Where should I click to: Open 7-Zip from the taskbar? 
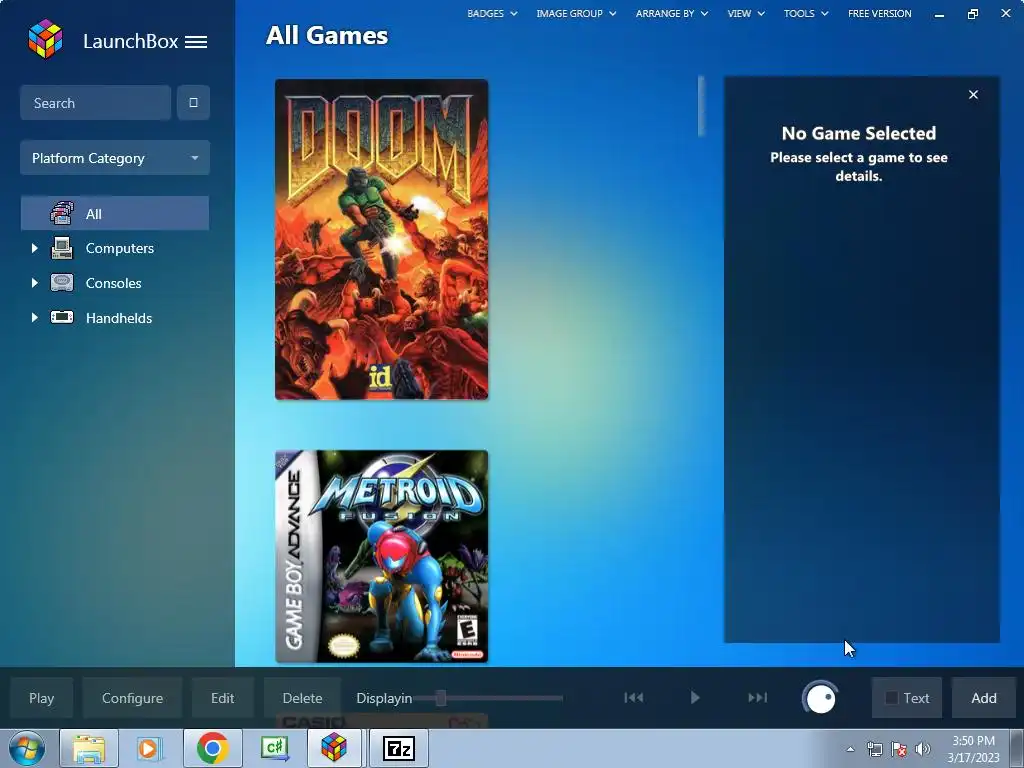coord(399,748)
